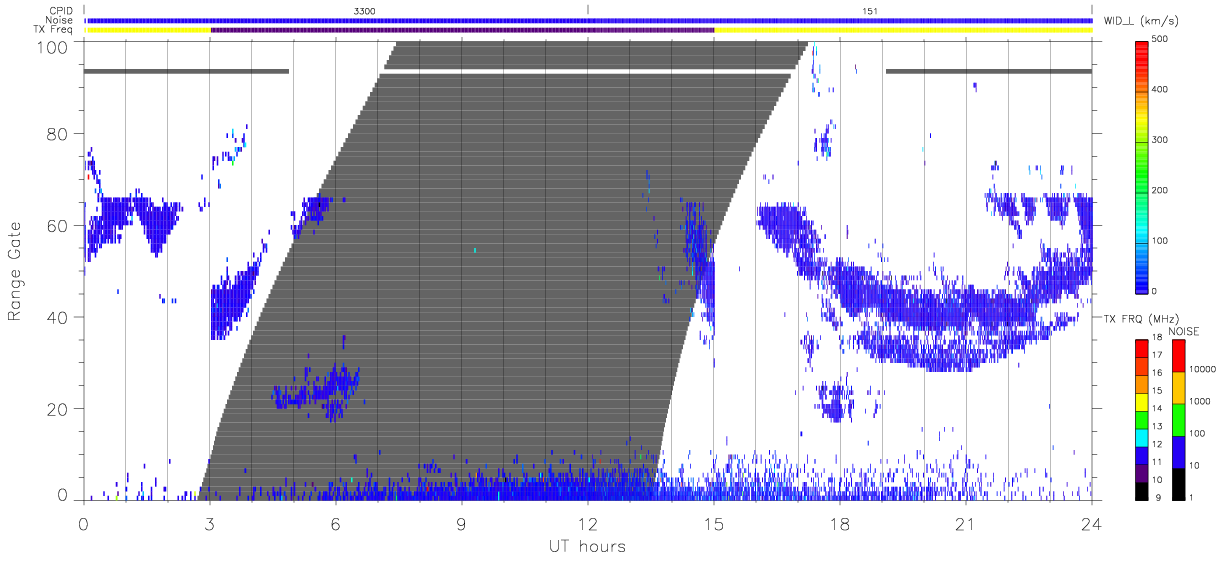Click the 100 label on Range Gate axis
Viewport: 1228px width, 567px height.
pos(52,46)
